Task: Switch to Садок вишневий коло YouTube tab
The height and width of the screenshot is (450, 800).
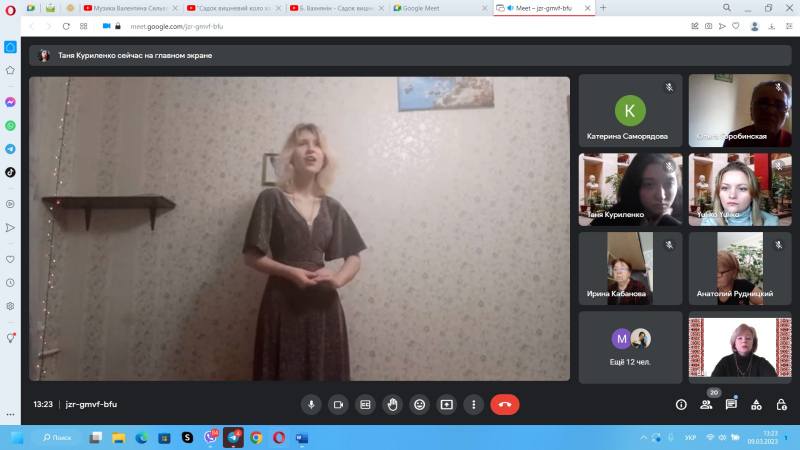Action: (x=234, y=8)
